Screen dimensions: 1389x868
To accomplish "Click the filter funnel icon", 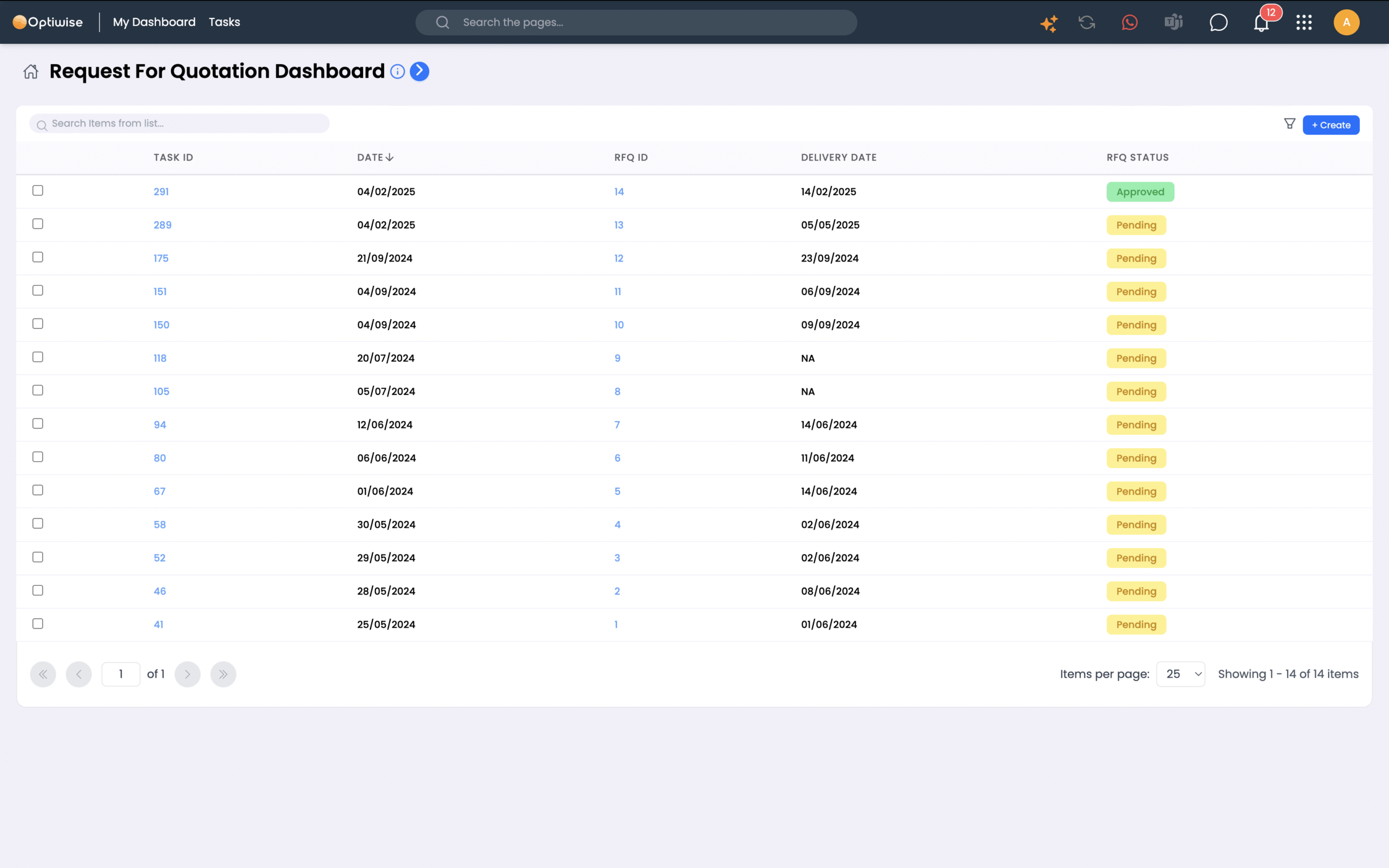I will pyautogui.click(x=1289, y=124).
